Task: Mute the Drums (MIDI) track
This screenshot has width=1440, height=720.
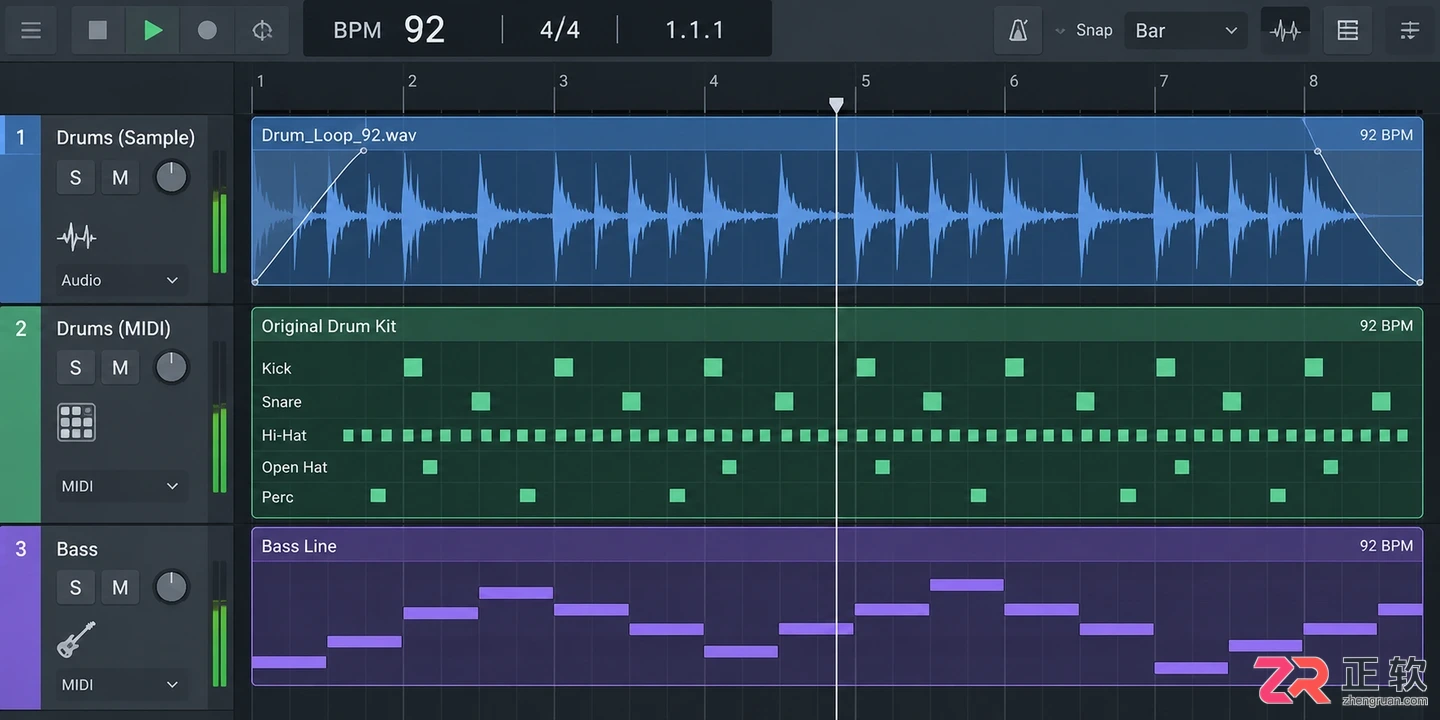Action: (120, 368)
